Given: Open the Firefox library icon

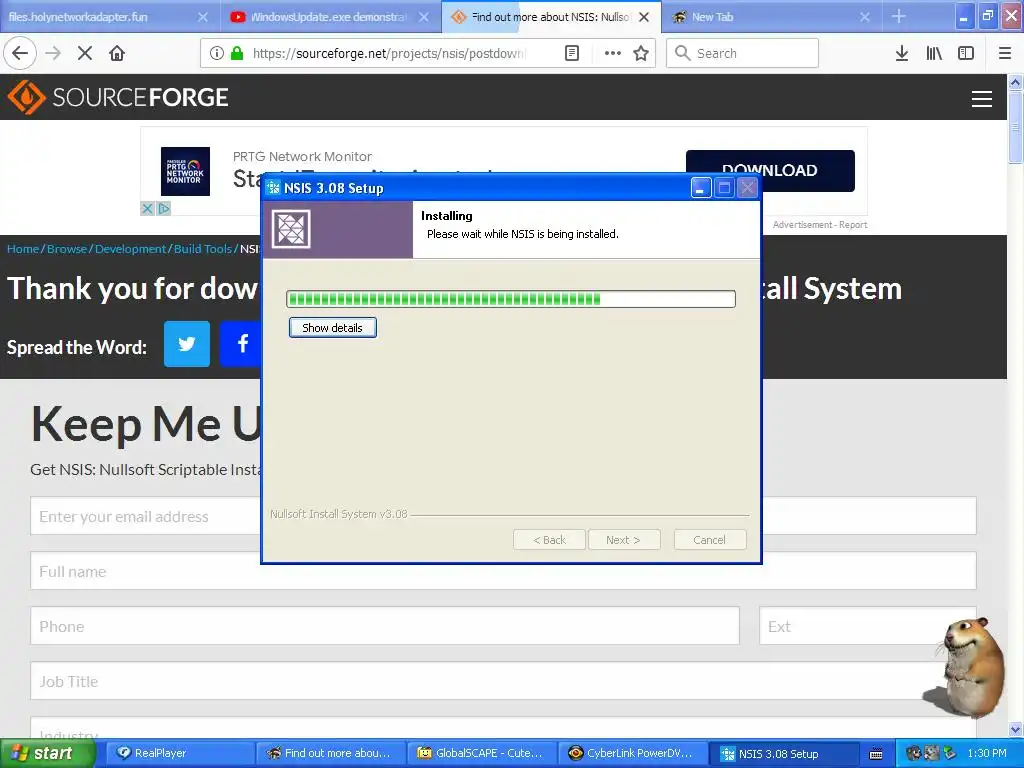Looking at the screenshot, I should tap(934, 53).
